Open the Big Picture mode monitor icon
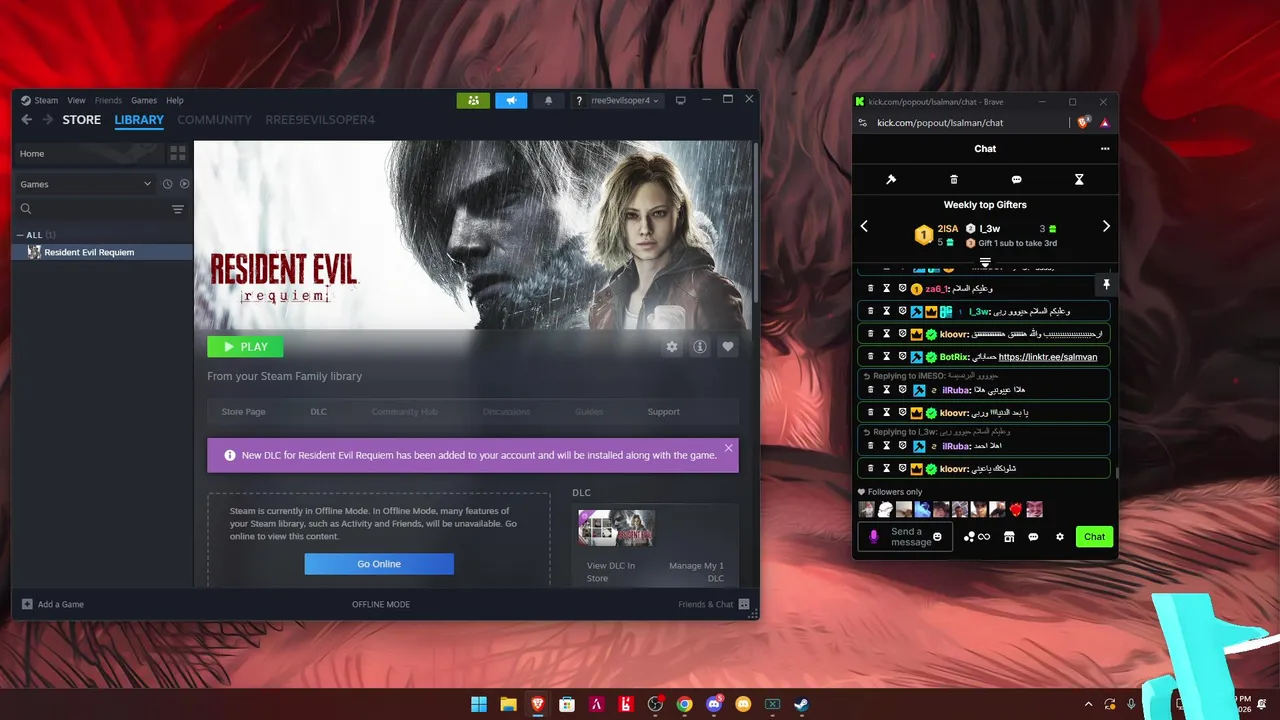 [x=681, y=100]
